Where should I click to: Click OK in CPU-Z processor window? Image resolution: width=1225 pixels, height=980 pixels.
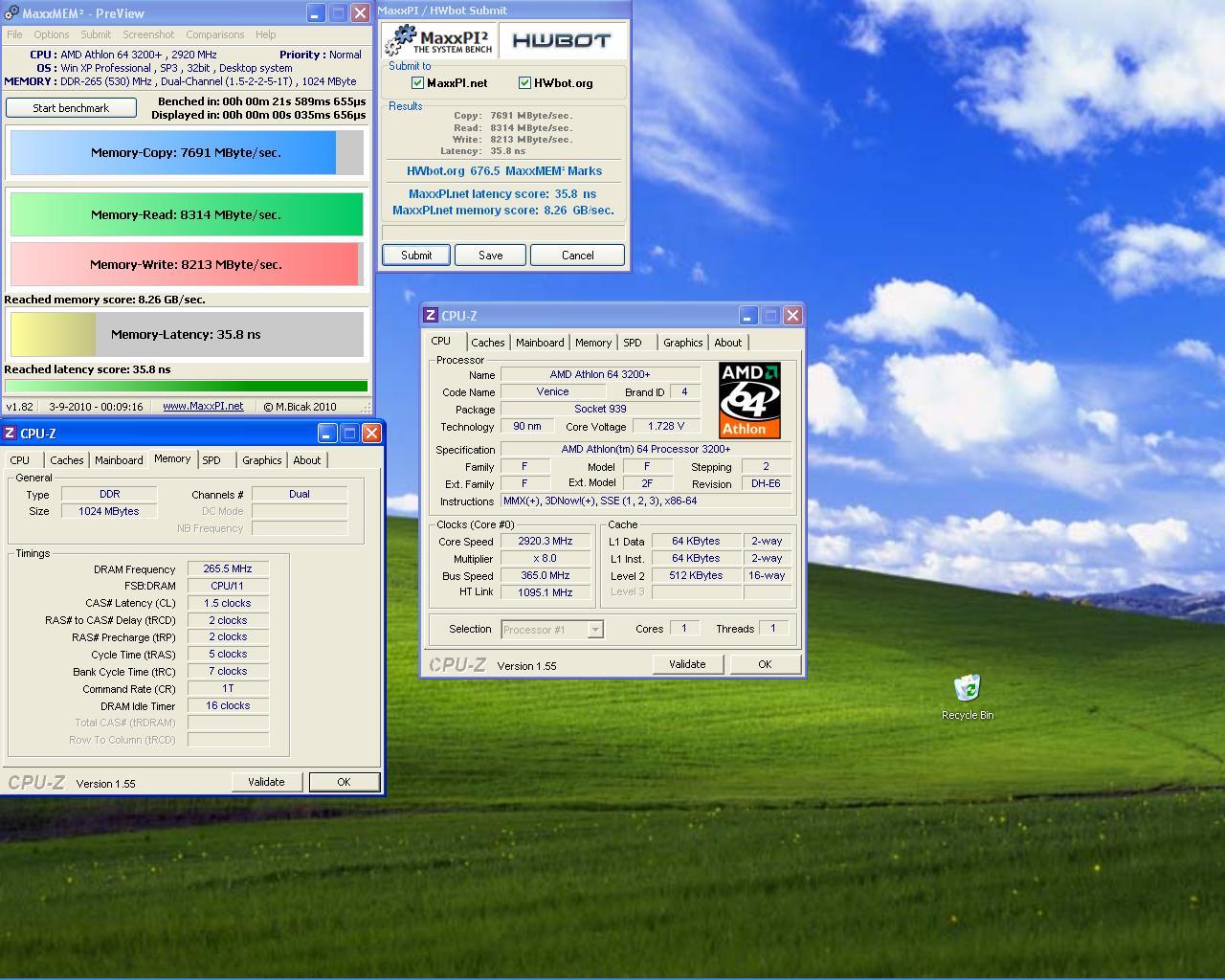(765, 664)
